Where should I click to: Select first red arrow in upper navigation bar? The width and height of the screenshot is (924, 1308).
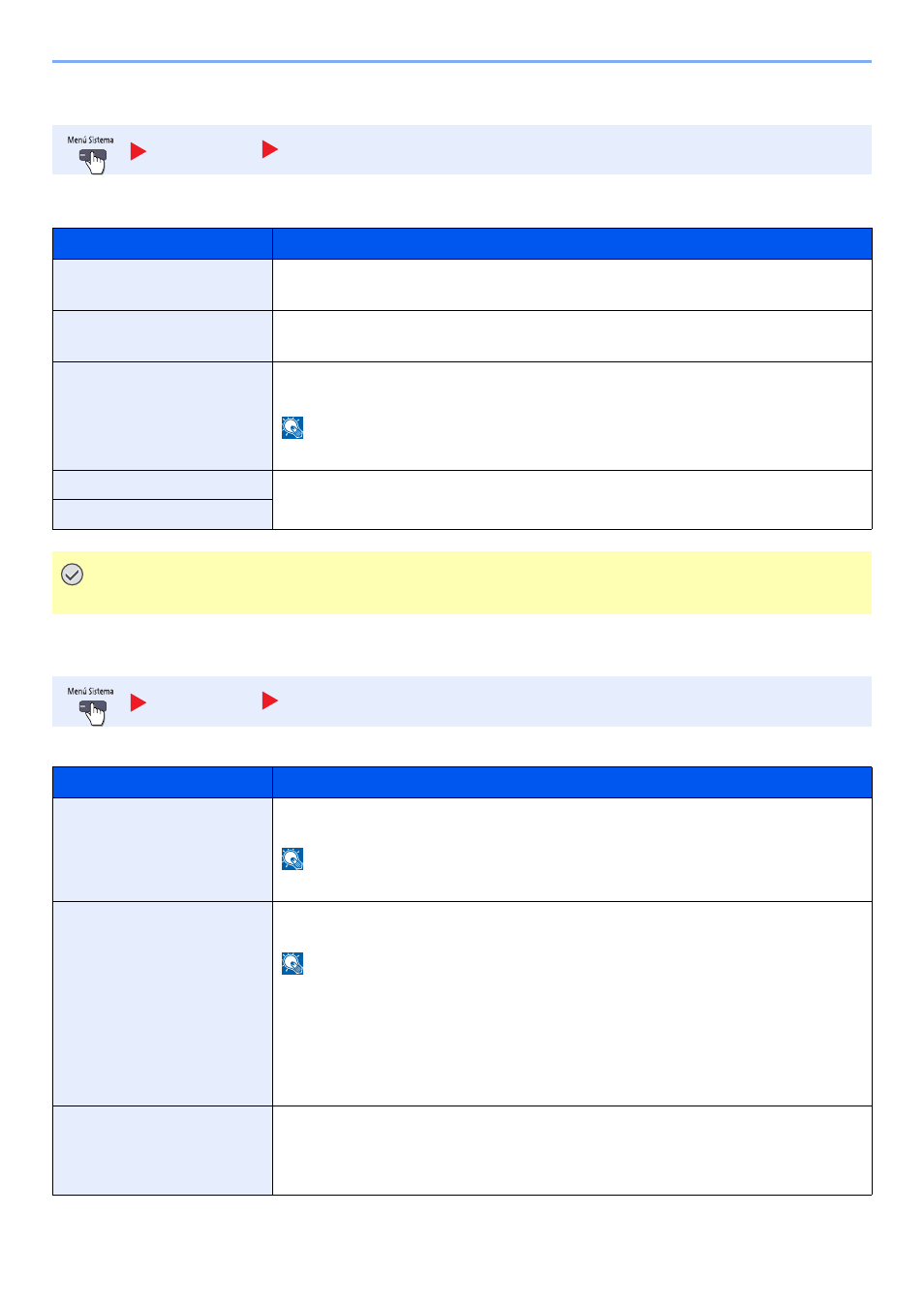click(x=139, y=151)
